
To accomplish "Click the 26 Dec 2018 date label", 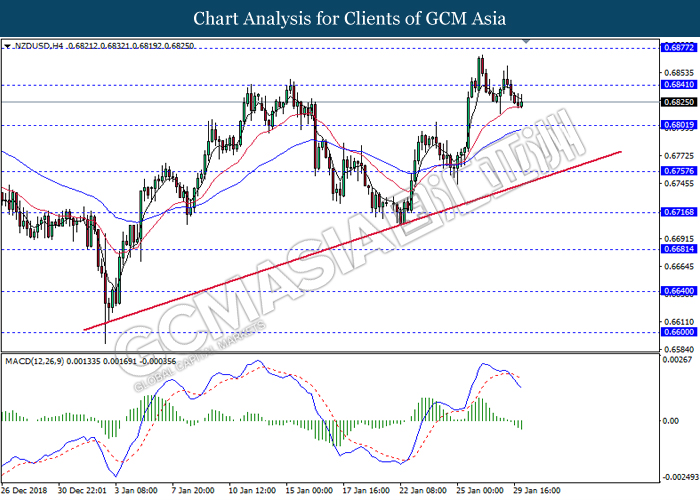I will 24,490.
